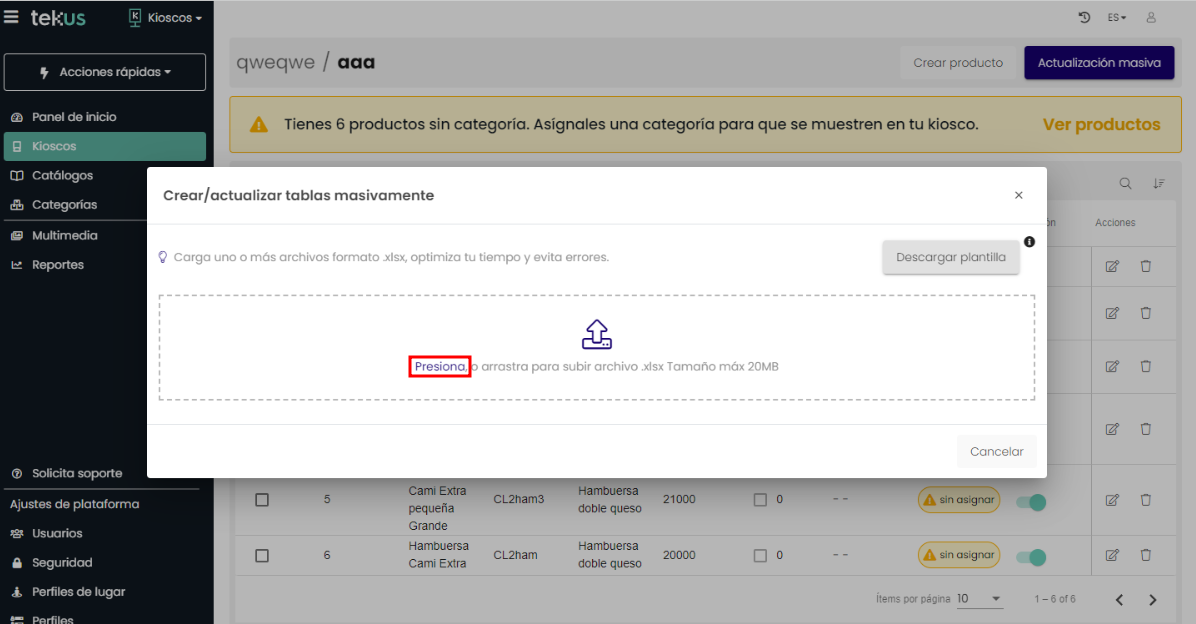Viewport: 1196px width, 624px height.
Task: Open the Kioscos selector dropdown
Action: point(166,18)
